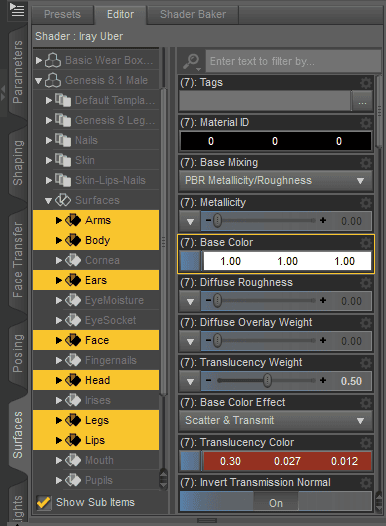Click the Surfaces group icon

(x=63, y=200)
